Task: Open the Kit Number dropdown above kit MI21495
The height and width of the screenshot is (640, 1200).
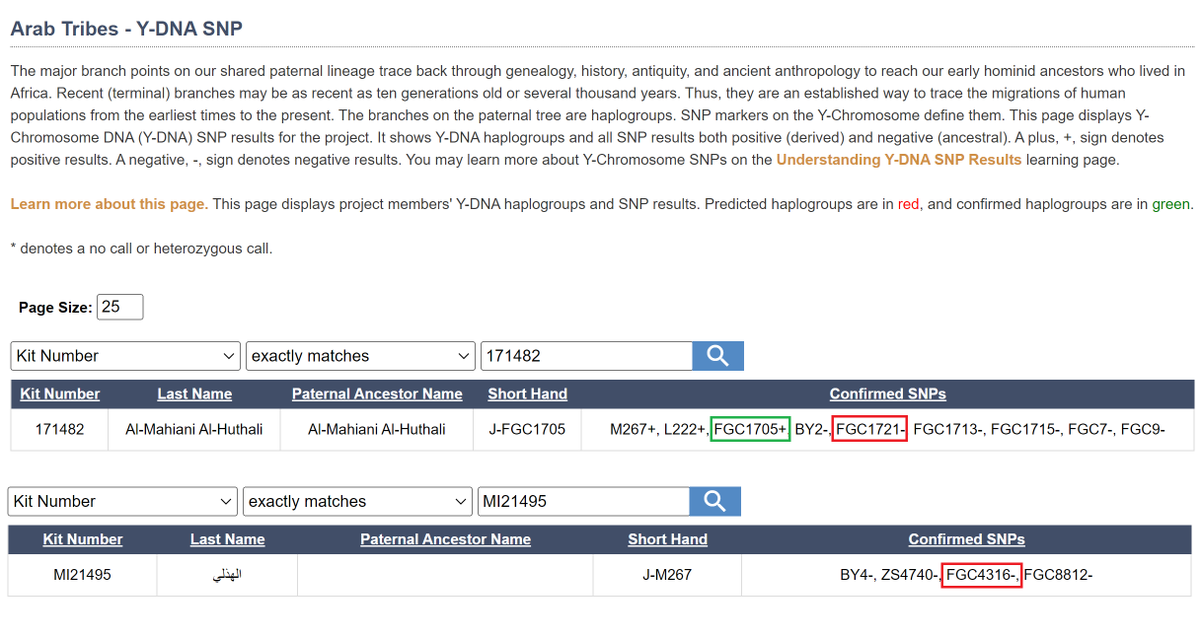Action: (123, 501)
